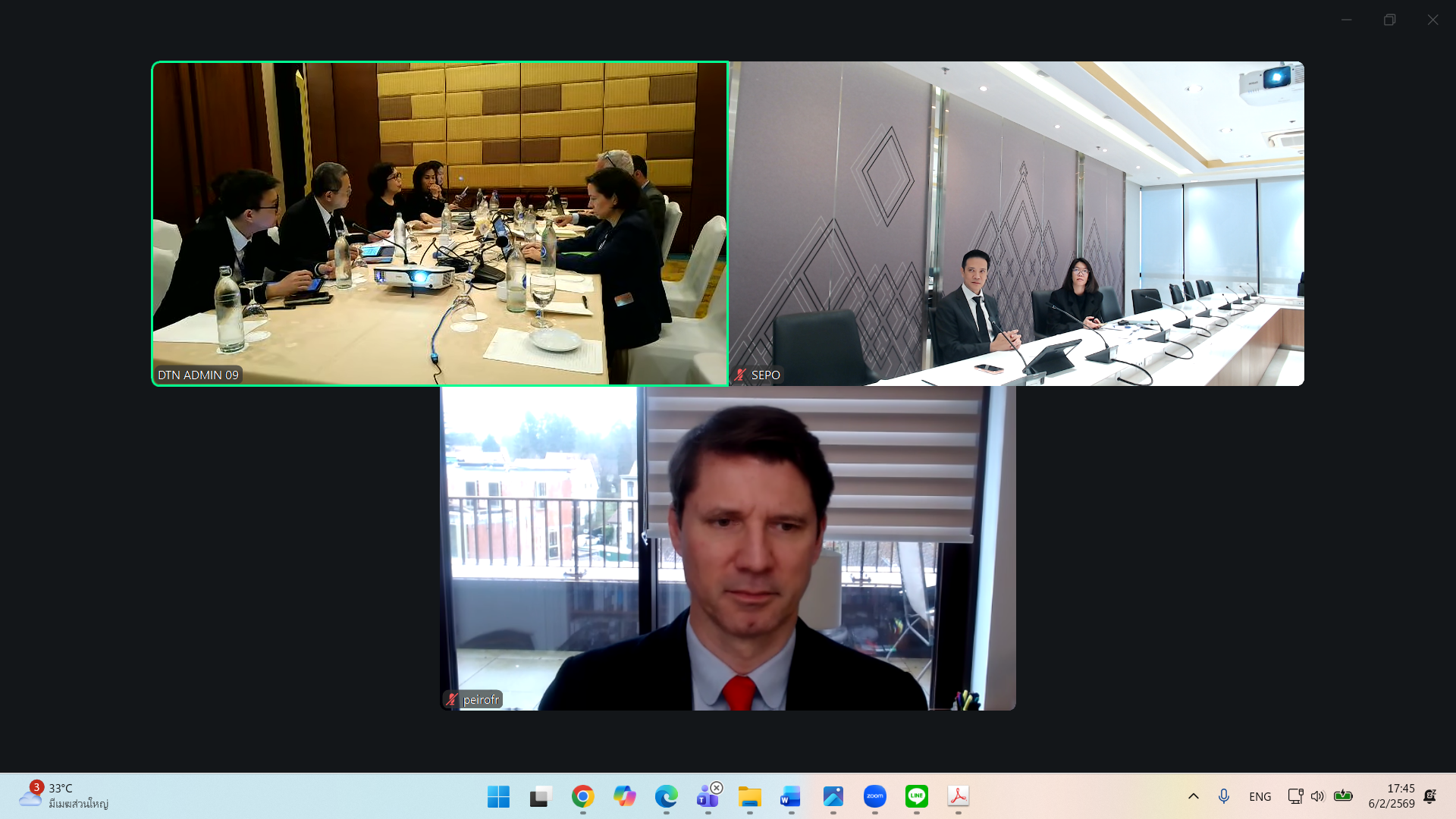
Task: Open Google Chrome from taskbar
Action: (x=582, y=796)
